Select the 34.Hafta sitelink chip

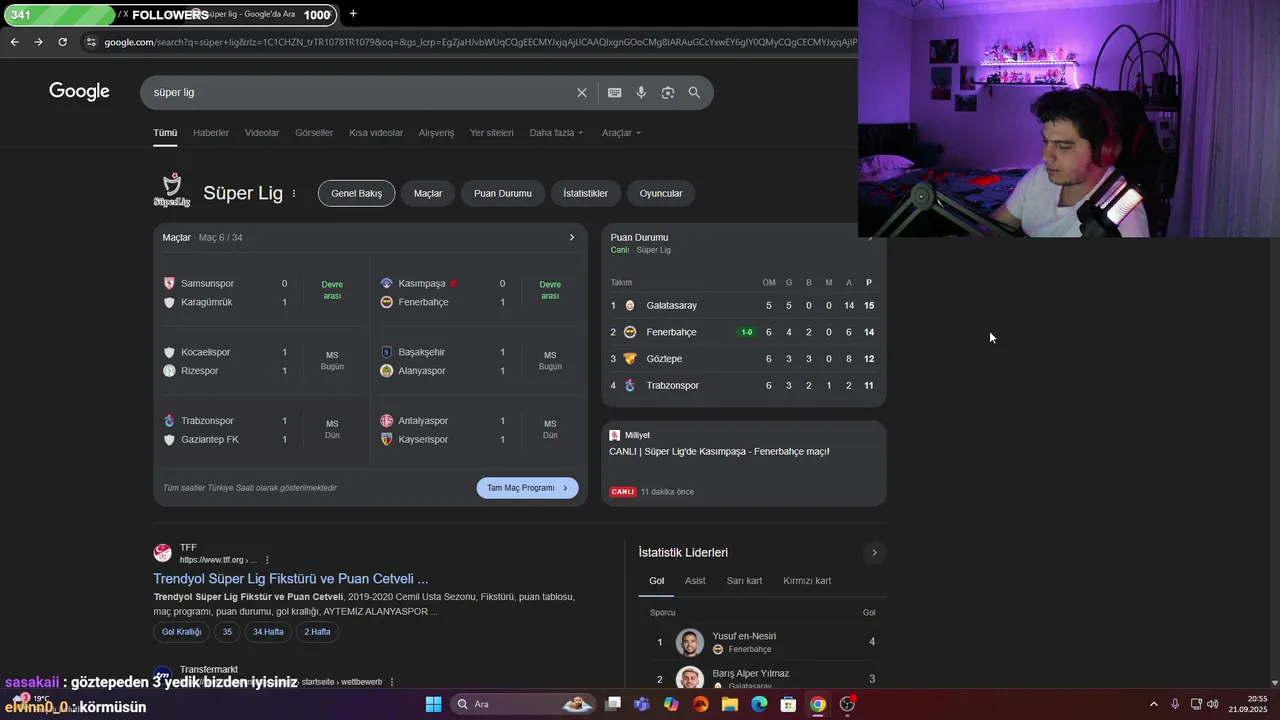(268, 632)
